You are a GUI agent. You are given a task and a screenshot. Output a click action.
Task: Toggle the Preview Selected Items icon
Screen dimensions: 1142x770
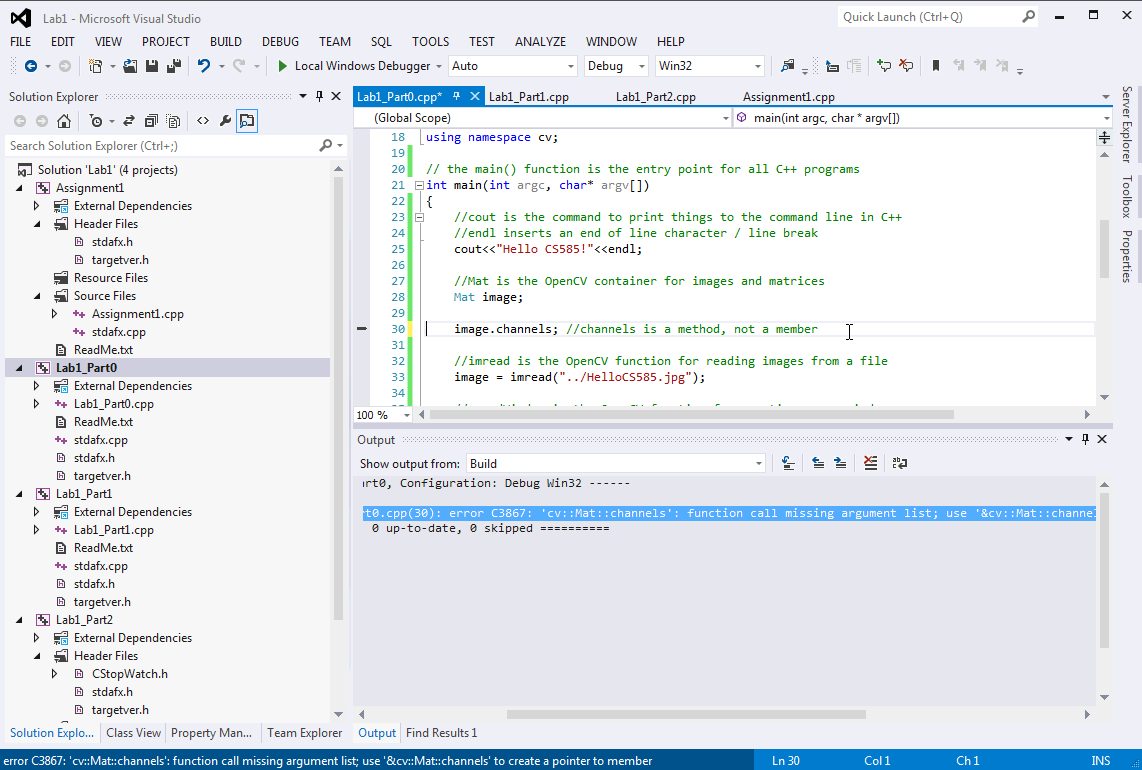click(246, 120)
